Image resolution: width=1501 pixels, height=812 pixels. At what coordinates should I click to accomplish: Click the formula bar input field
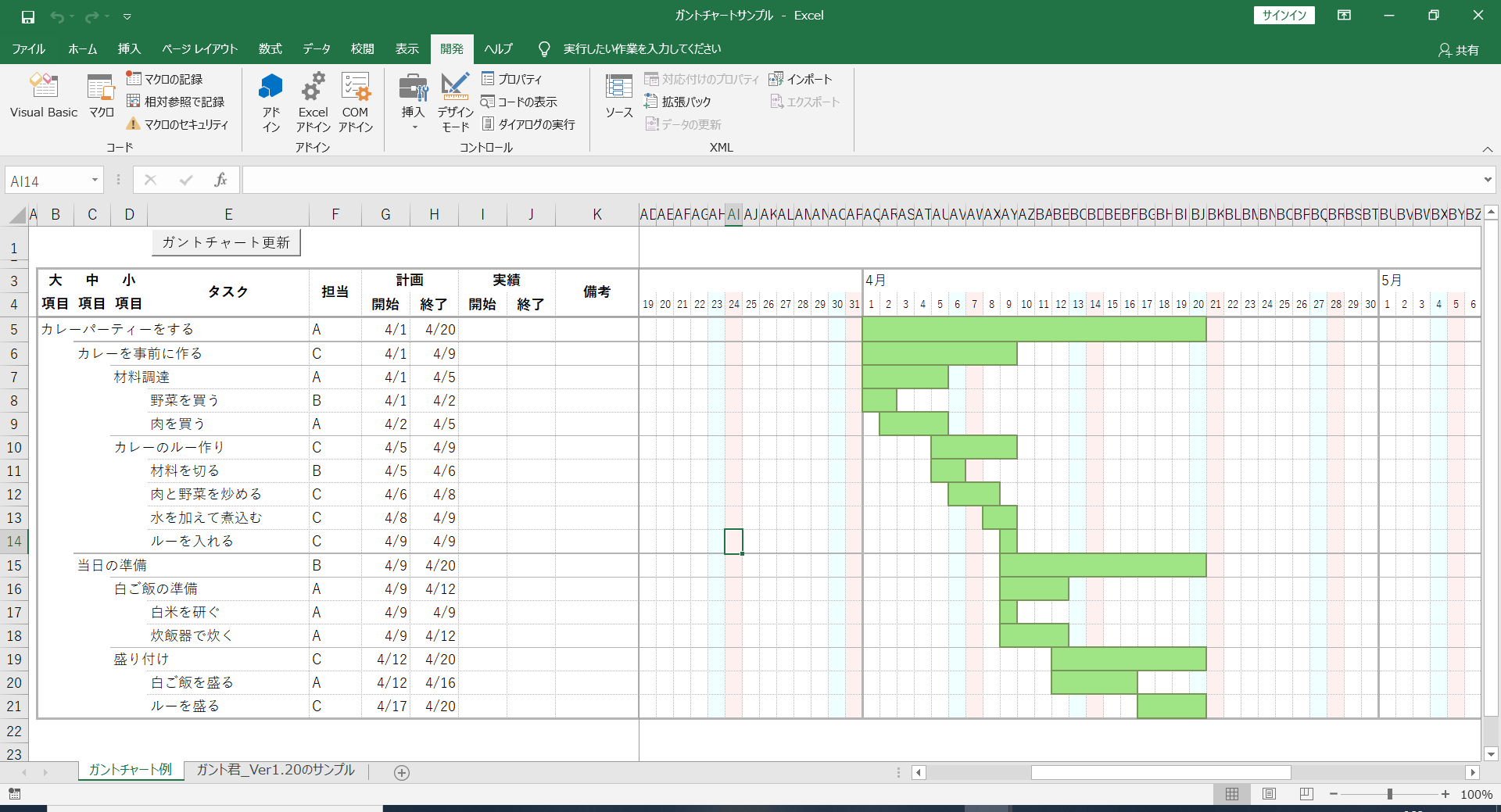click(x=860, y=181)
